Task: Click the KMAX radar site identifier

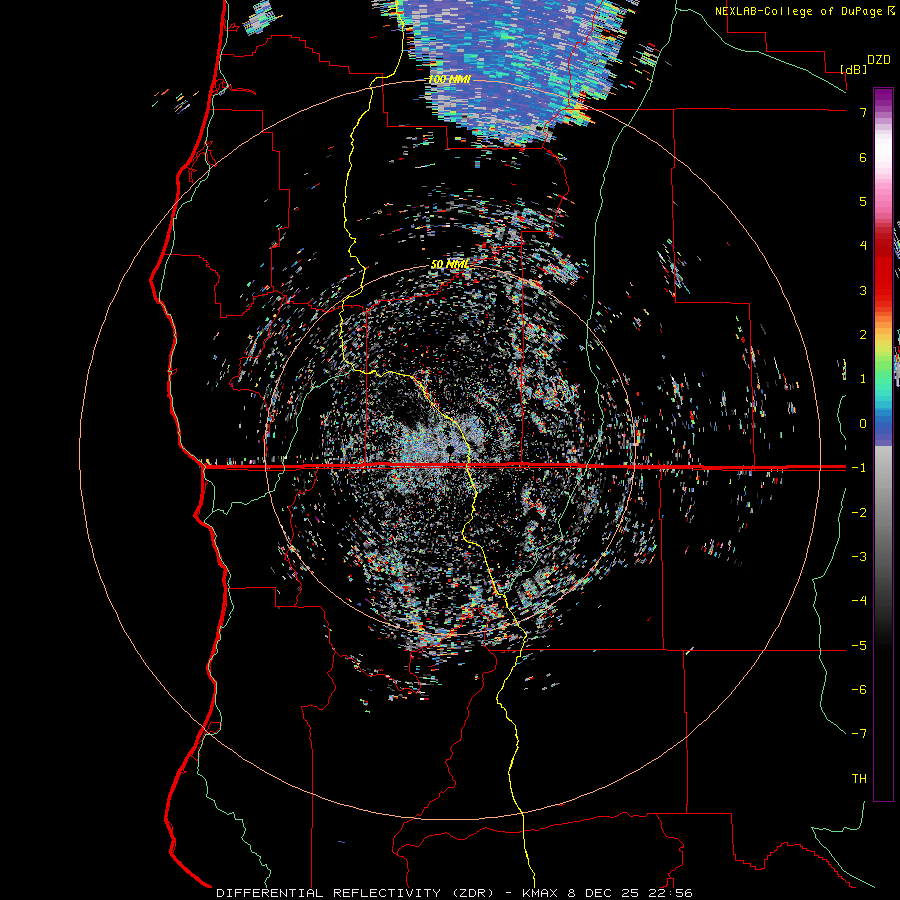Action: click(x=542, y=893)
